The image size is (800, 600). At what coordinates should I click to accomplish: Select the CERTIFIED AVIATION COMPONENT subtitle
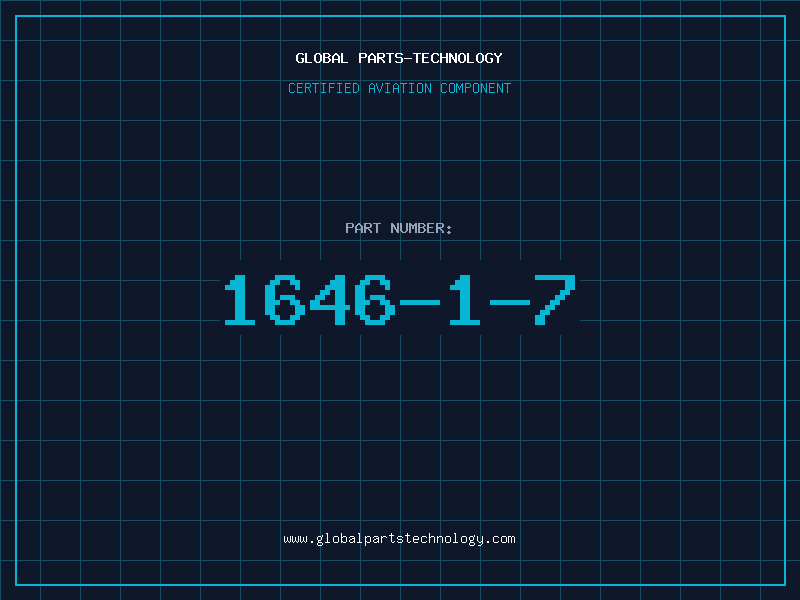tap(399, 88)
